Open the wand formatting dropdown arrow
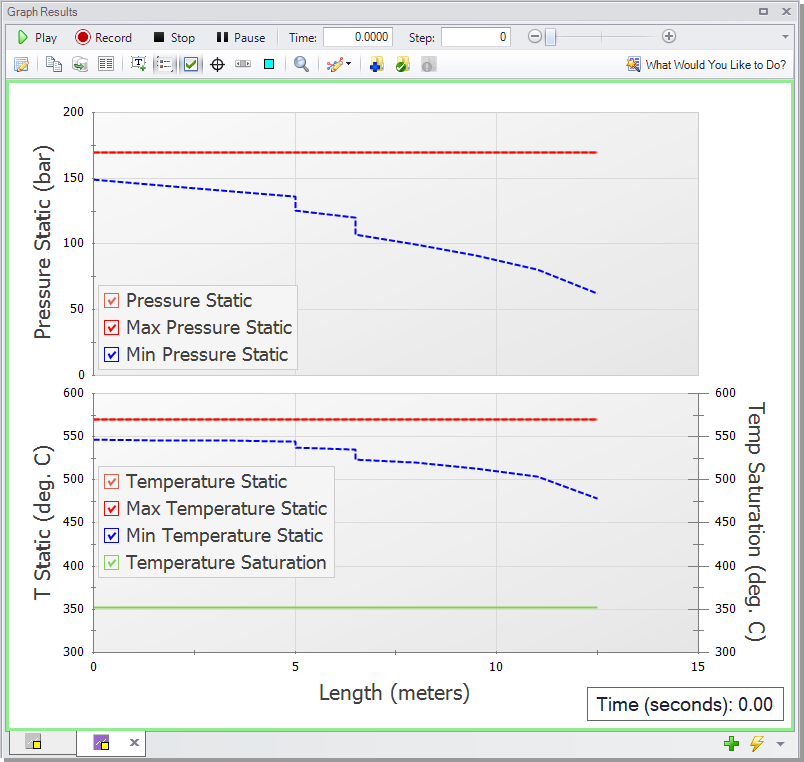804x762 pixels. (348, 64)
